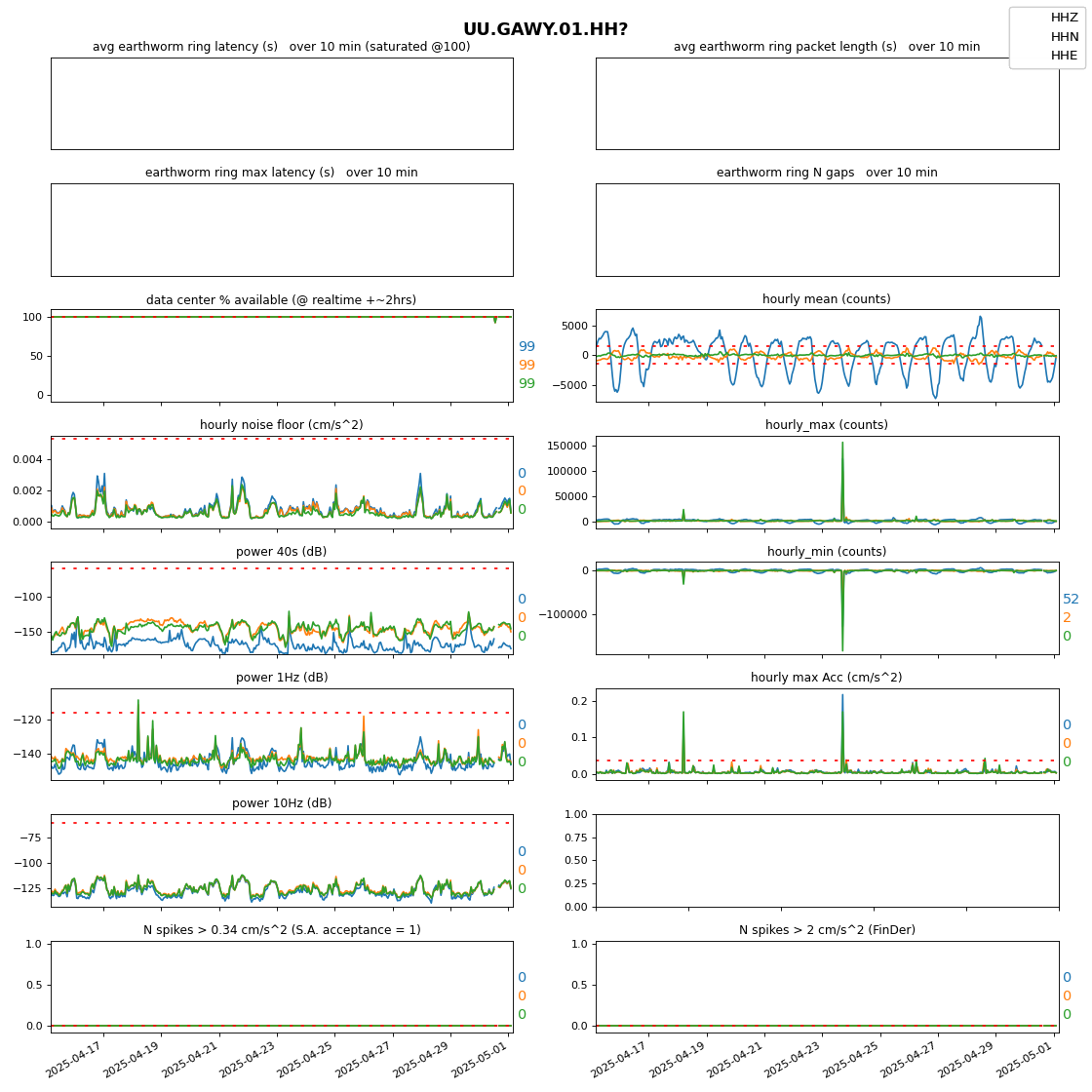Click the −5000 tick label on hourly mean axis

pyautogui.click(x=569, y=386)
